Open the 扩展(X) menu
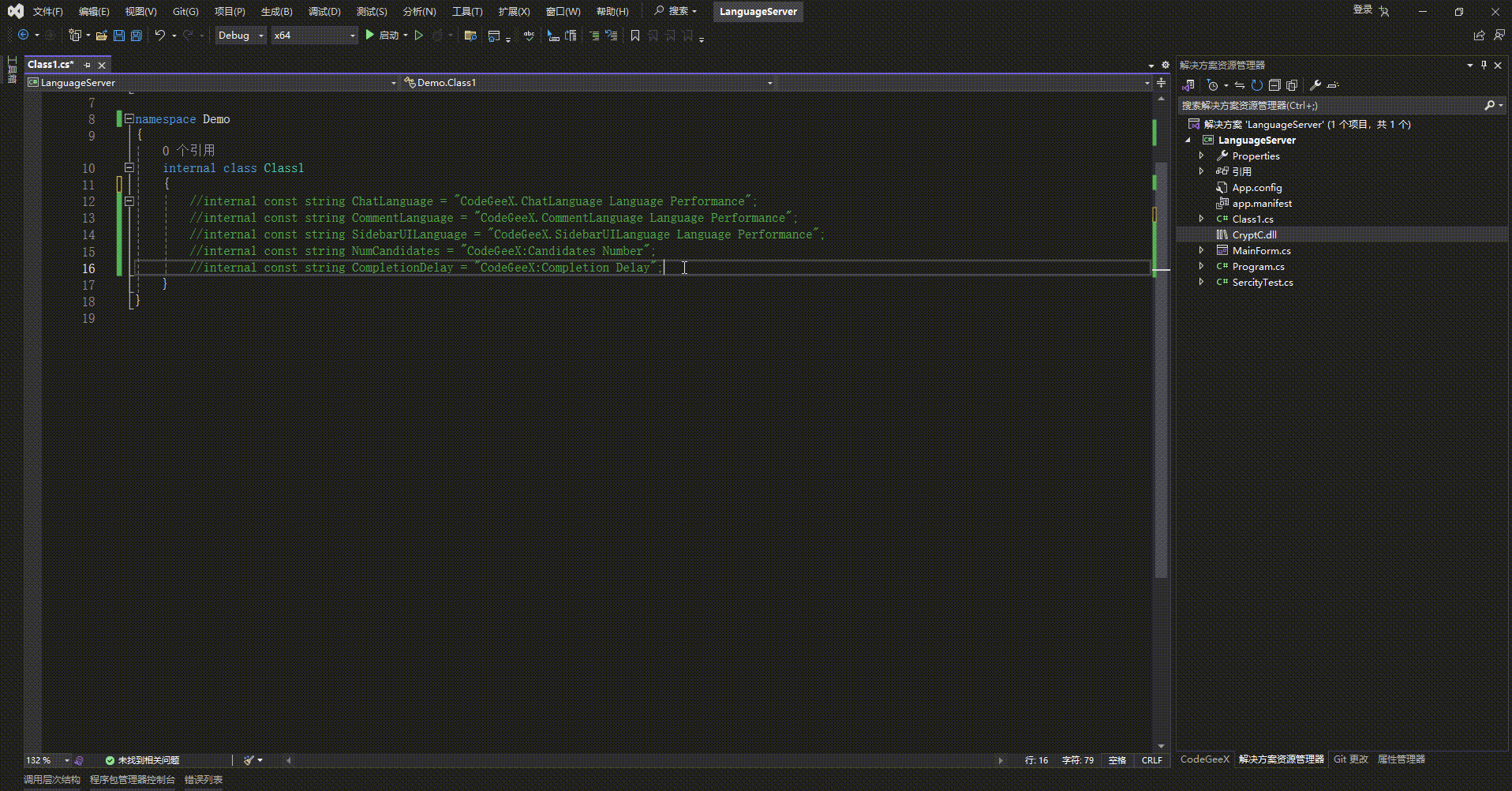The width and height of the screenshot is (1512, 791). tap(514, 11)
